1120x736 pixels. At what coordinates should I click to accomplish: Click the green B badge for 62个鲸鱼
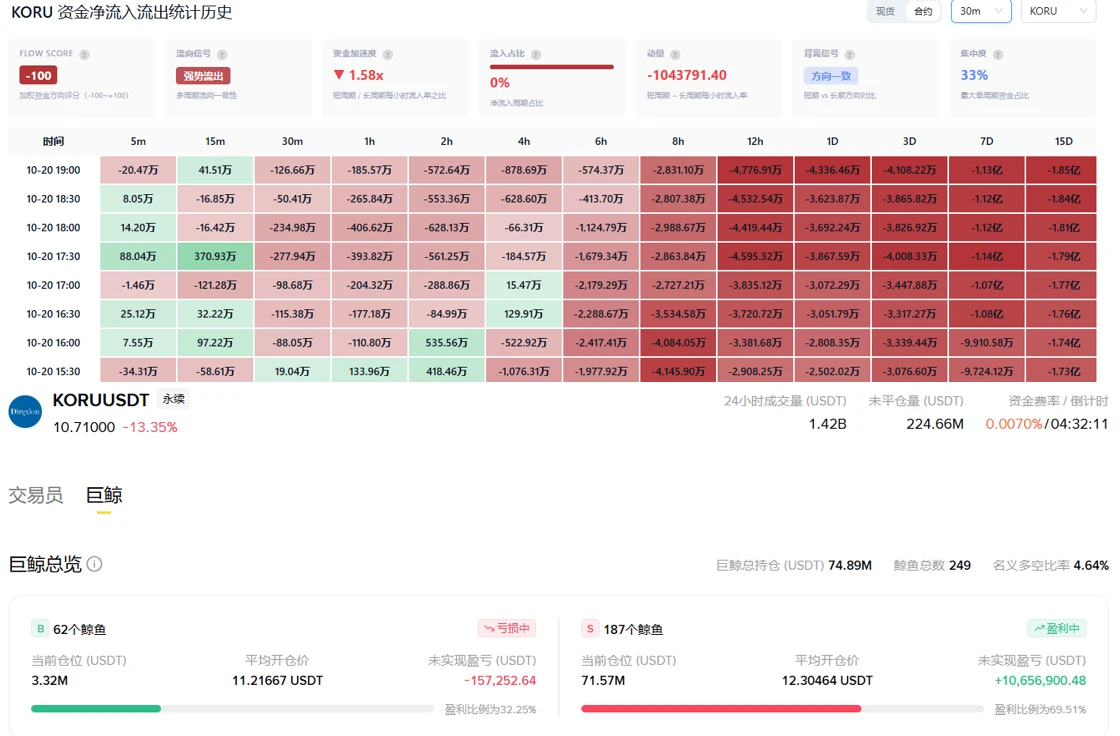pyautogui.click(x=40, y=629)
